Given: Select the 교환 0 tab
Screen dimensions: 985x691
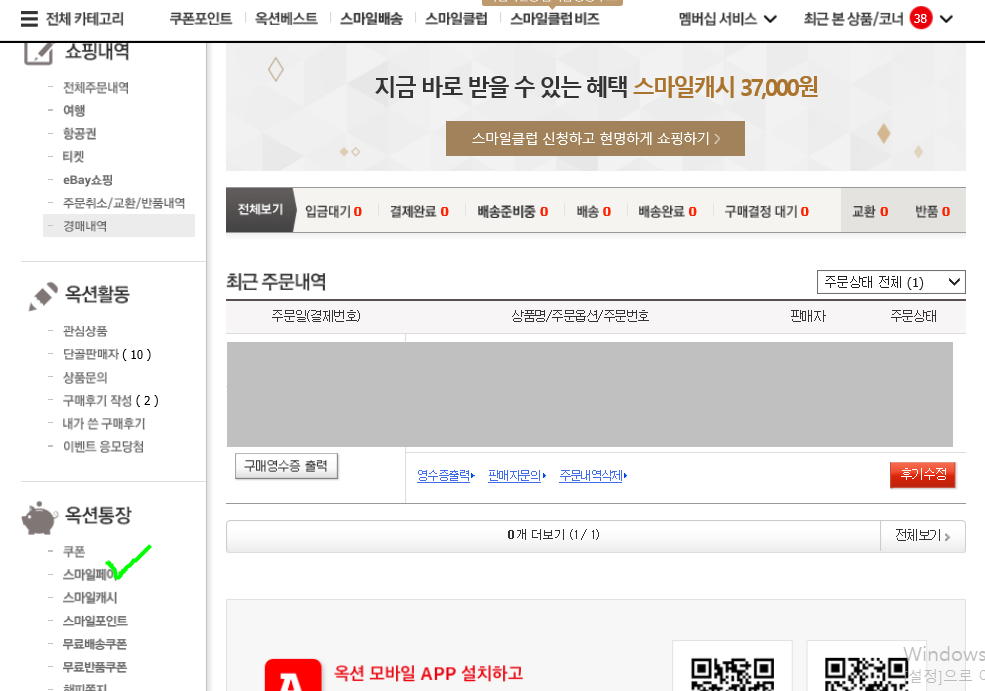Looking at the screenshot, I should click(870, 212).
